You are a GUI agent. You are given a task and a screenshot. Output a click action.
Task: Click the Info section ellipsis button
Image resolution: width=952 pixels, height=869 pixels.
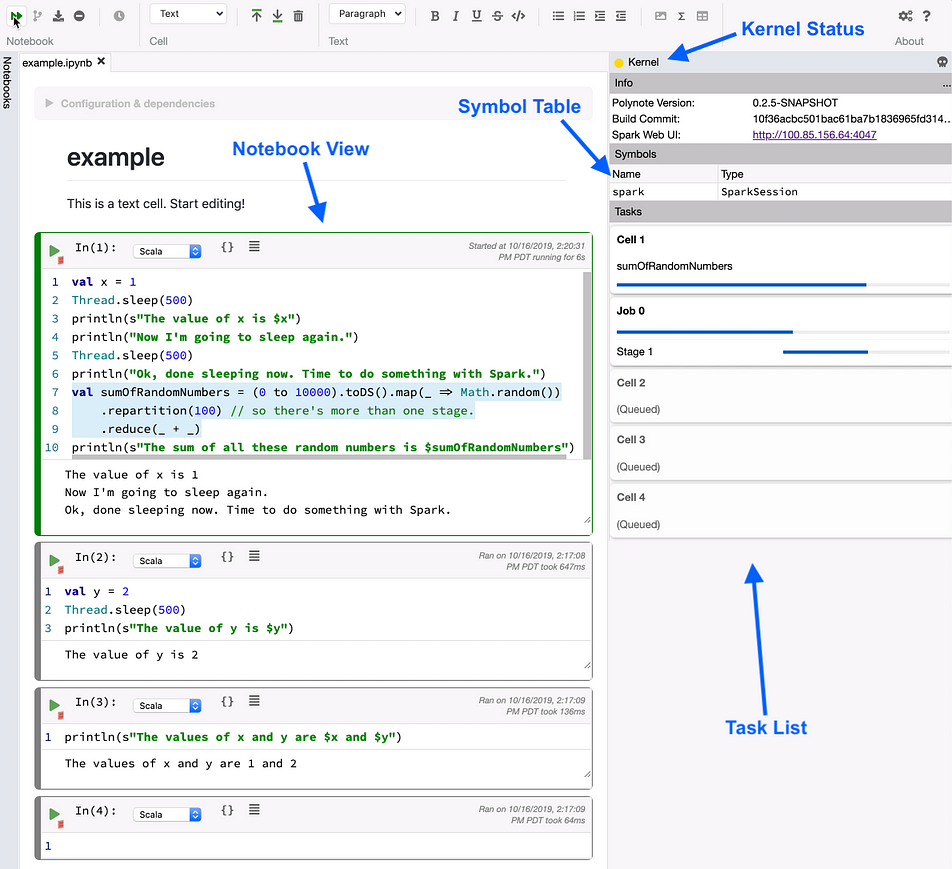(x=946, y=84)
